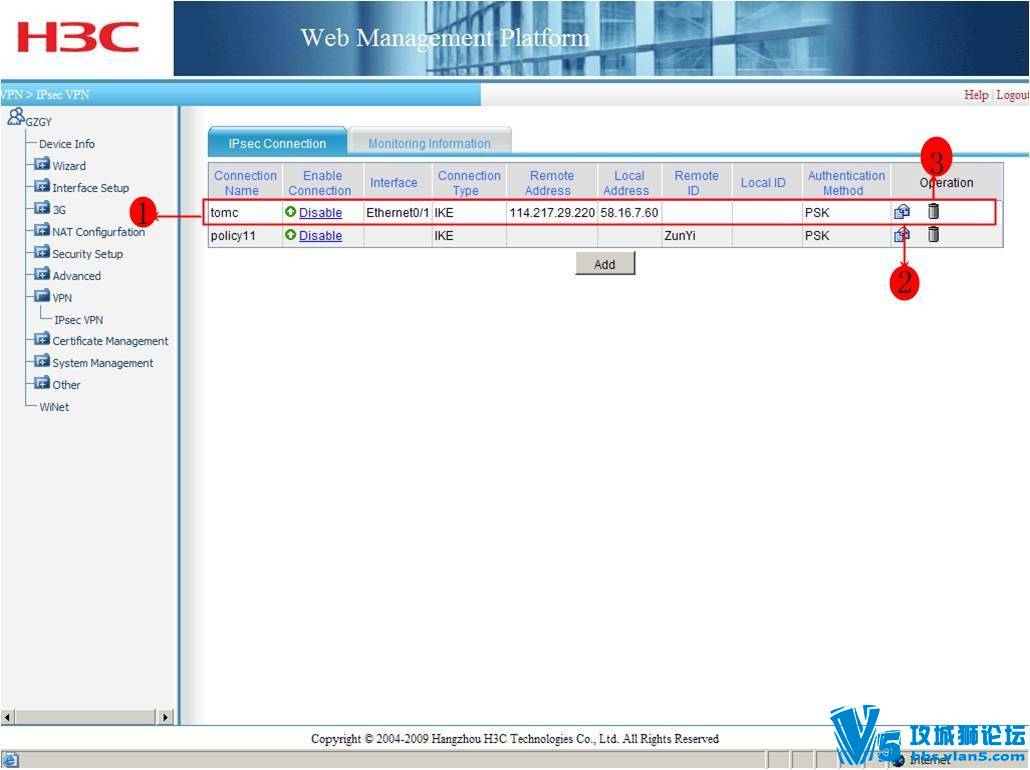This screenshot has width=1030, height=770.
Task: Click the Remote ID column header
Action: 696,183
